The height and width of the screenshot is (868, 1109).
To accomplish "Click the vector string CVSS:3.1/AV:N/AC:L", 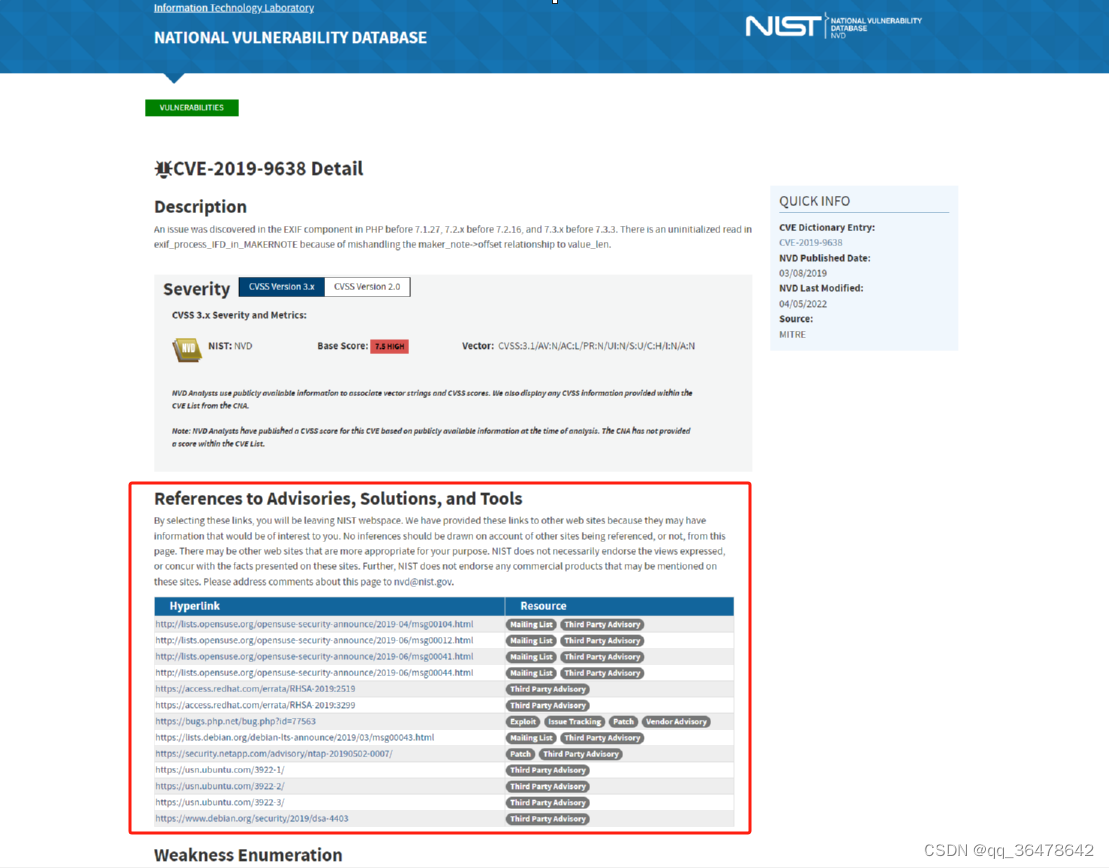I will 596,346.
